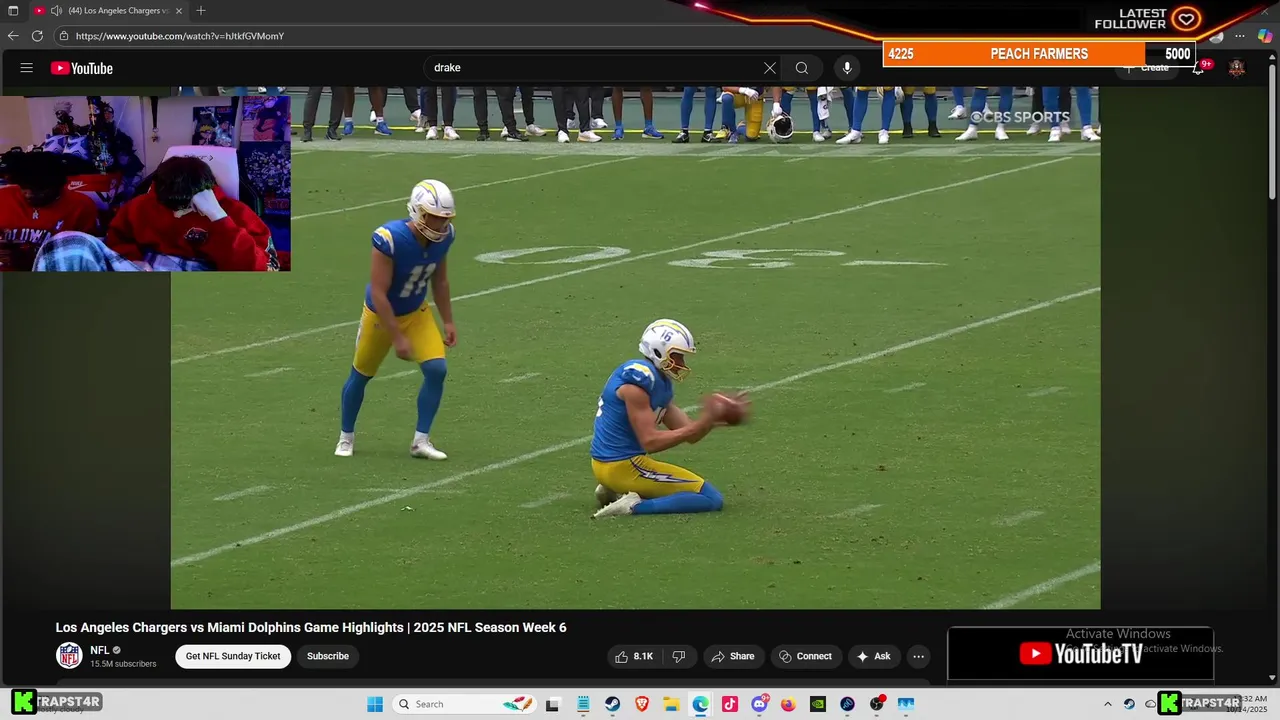The image size is (1280, 720).
Task: Open the NFL channel name link
Action: [100, 650]
